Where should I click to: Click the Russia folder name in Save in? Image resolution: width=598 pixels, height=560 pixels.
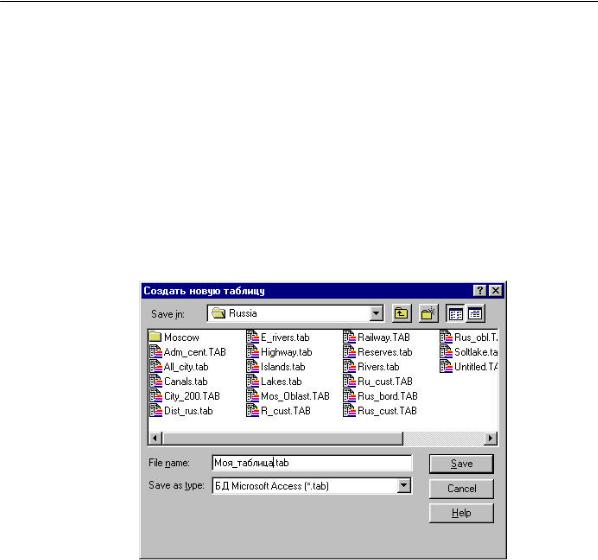coord(243,314)
